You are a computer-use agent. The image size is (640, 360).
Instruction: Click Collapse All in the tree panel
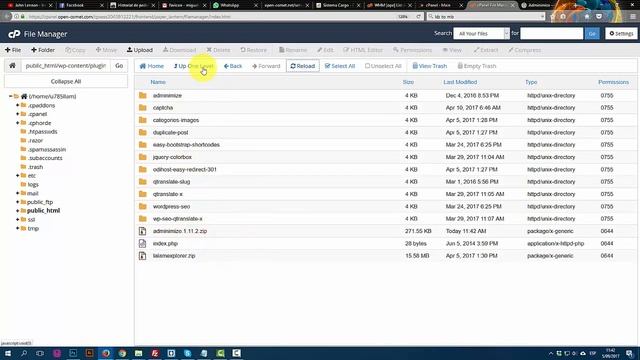pos(66,81)
